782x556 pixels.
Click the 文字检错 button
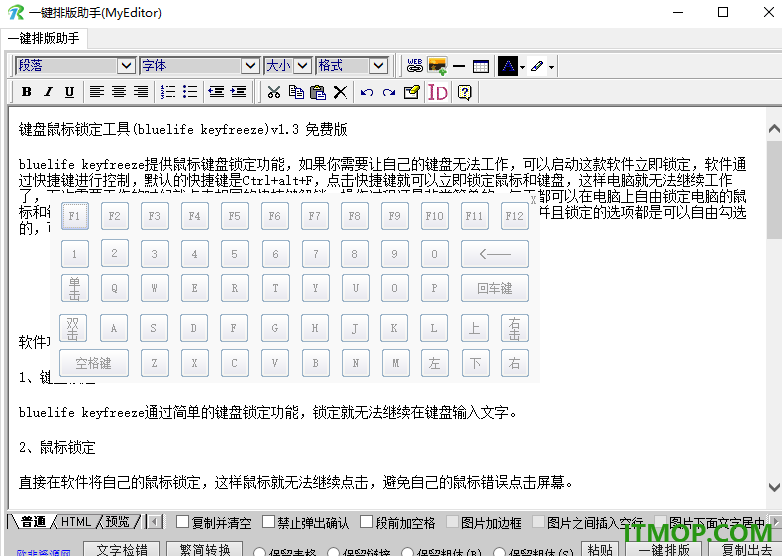pyautogui.click(x=122, y=549)
